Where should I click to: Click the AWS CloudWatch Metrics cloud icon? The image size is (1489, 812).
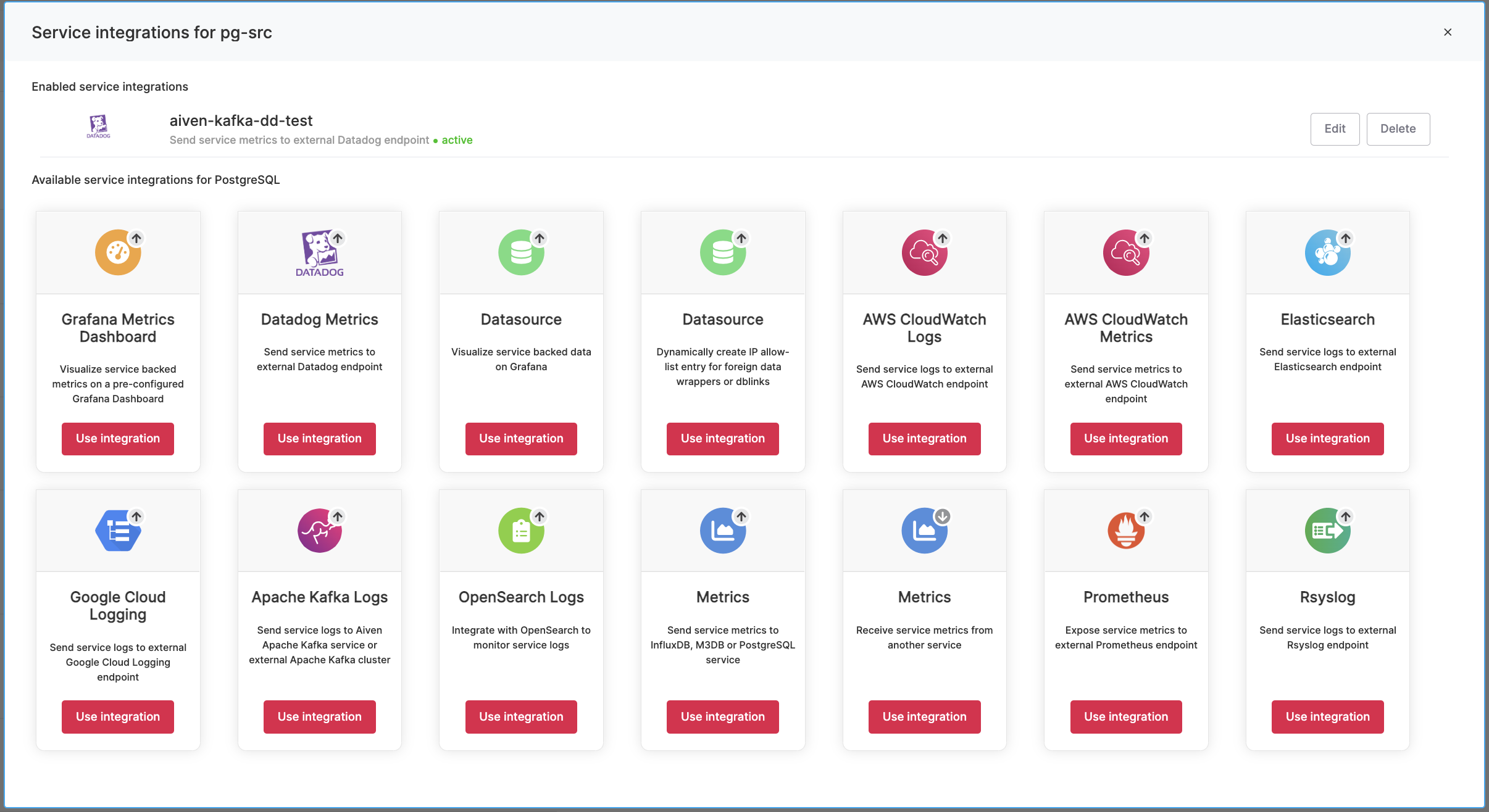click(x=1126, y=252)
